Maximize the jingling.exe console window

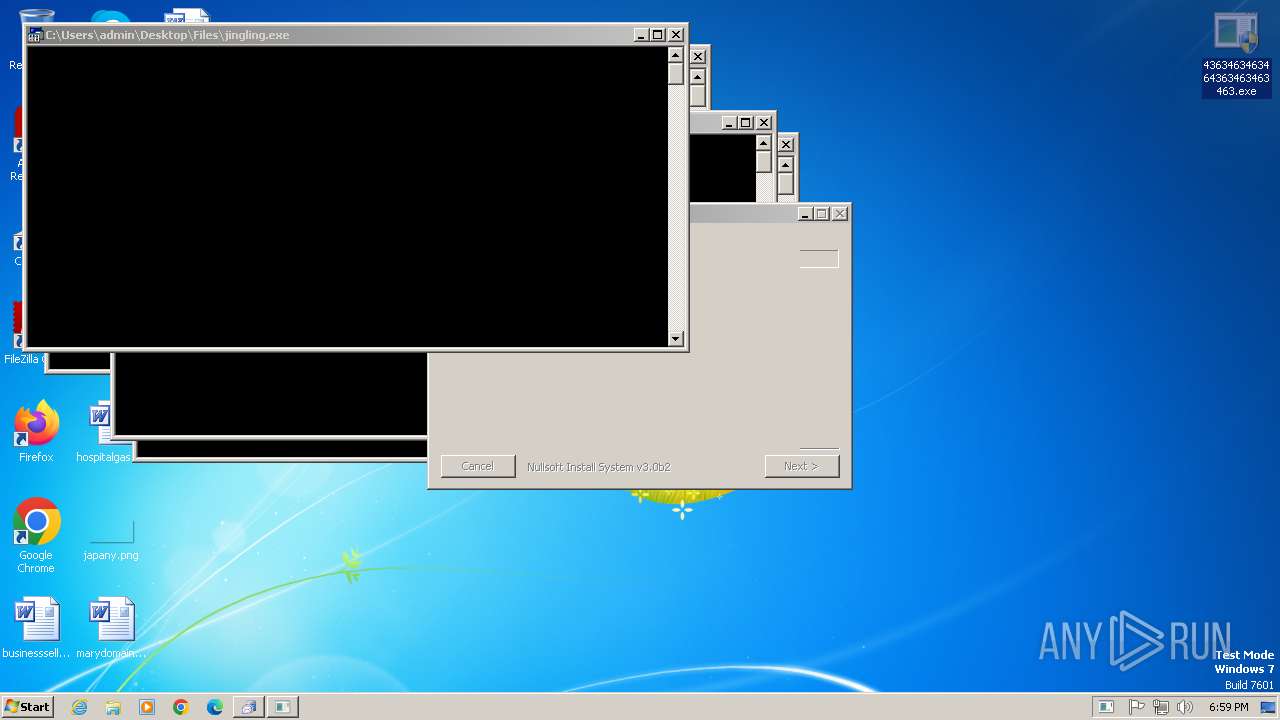(x=657, y=35)
